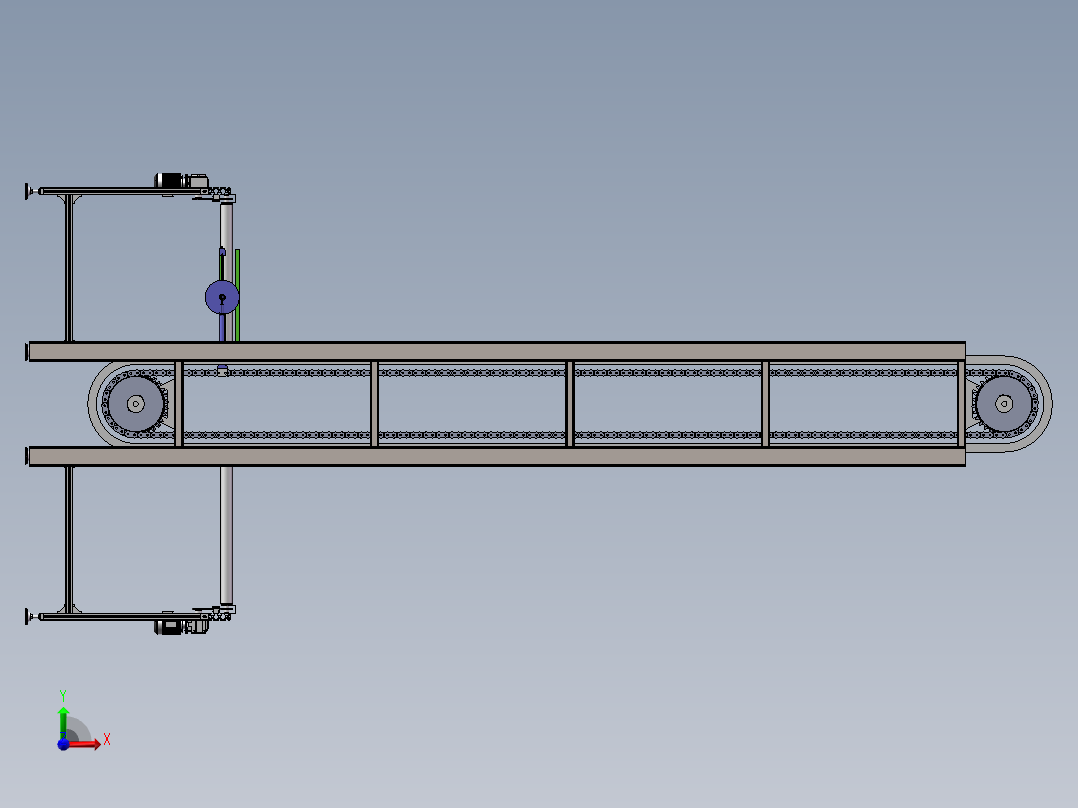
Task: Select the lower chain run inside the frame
Action: coord(569,435)
